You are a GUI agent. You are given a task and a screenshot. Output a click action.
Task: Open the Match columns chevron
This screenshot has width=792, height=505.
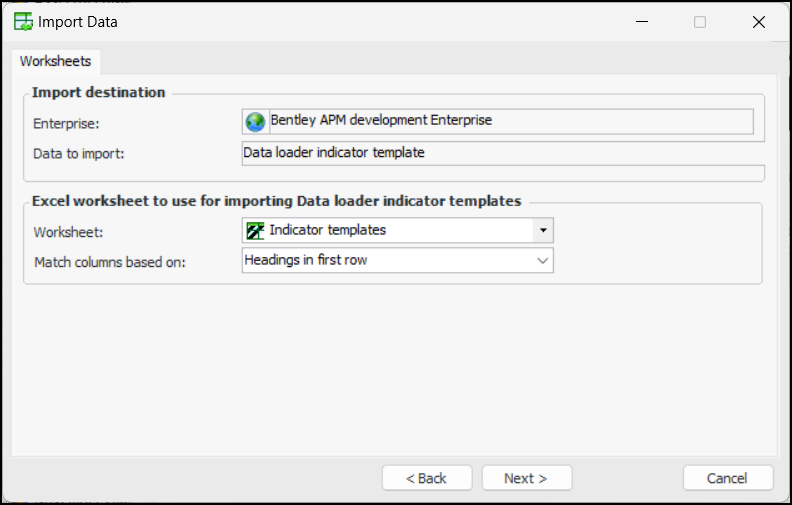pyautogui.click(x=543, y=260)
